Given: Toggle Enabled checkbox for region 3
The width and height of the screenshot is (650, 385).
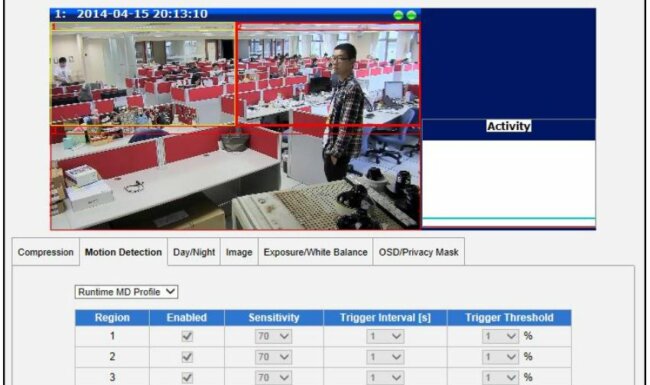Looking at the screenshot, I should (187, 378).
